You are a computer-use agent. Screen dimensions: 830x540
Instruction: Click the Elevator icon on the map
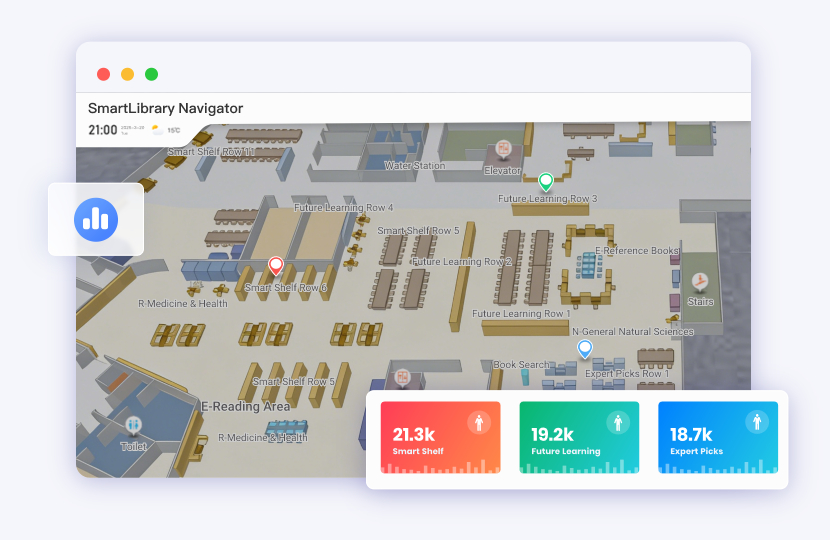pos(504,150)
